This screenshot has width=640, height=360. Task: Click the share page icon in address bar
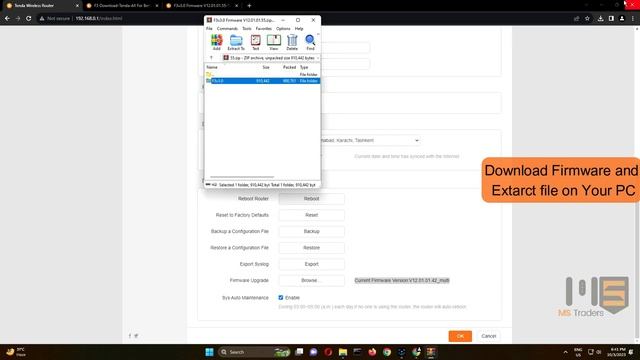576,18
